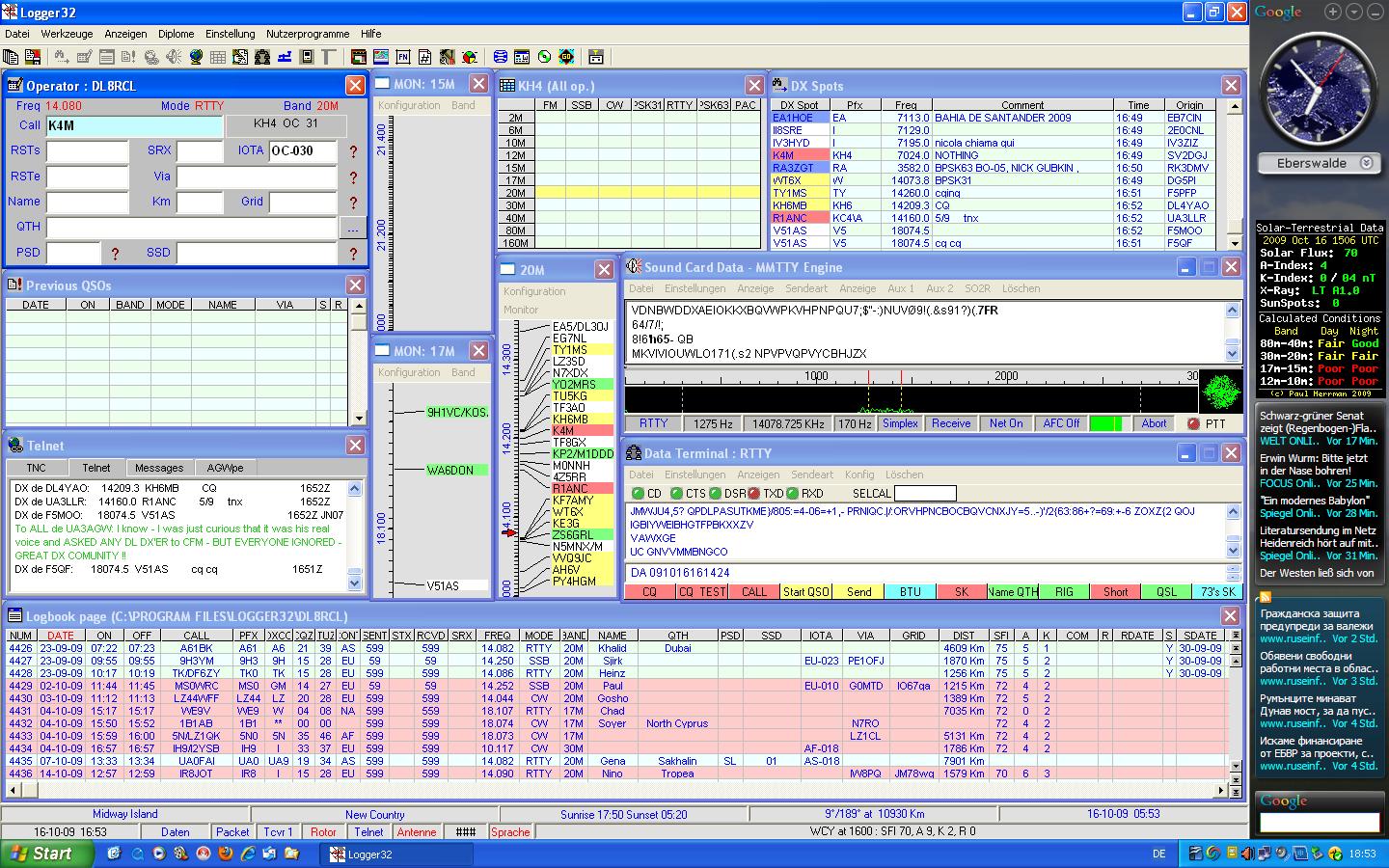The width and height of the screenshot is (1389, 868).
Task: Toggle the Simplex mode button
Action: click(900, 423)
